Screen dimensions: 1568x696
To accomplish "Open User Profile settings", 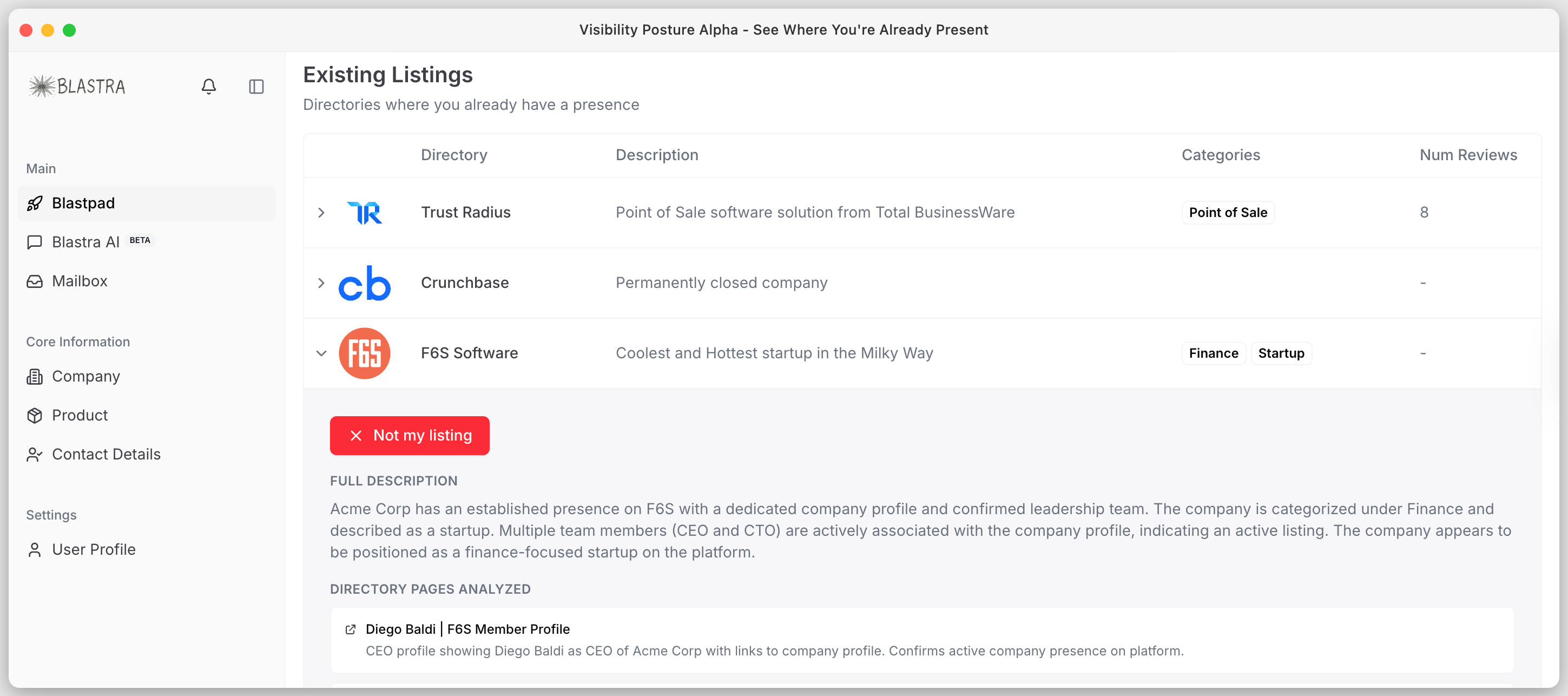I will (x=94, y=549).
